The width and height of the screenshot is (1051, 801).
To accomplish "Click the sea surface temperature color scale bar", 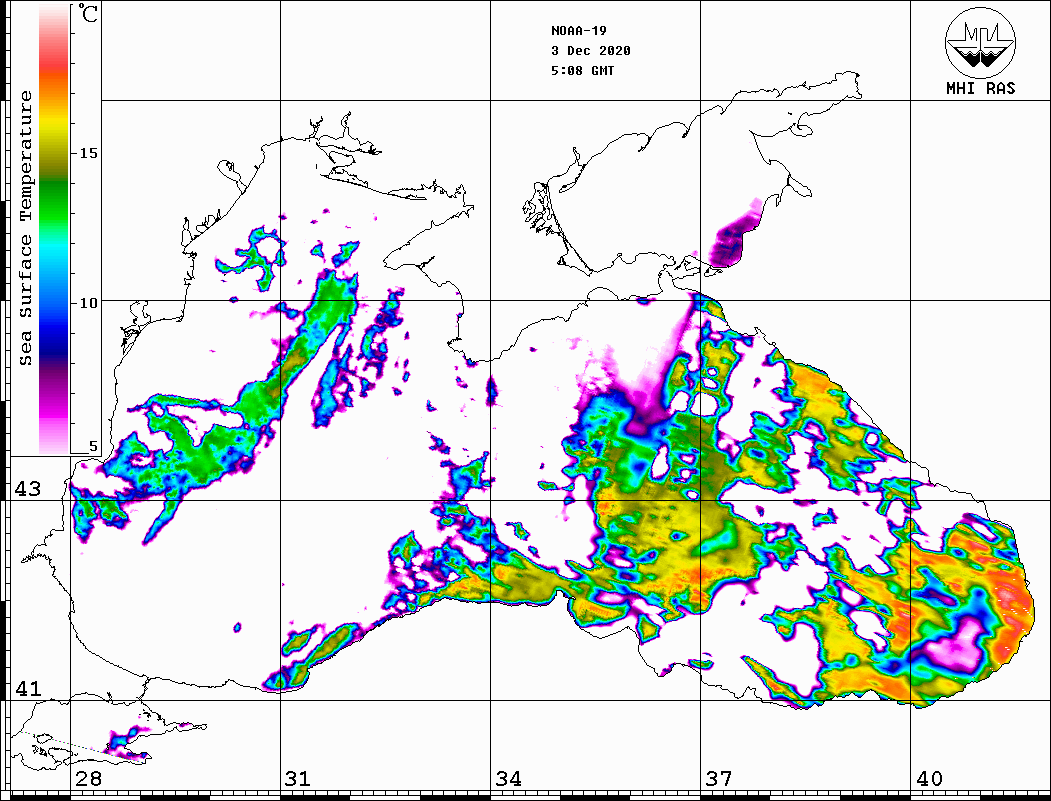I will pyautogui.click(x=54, y=229).
